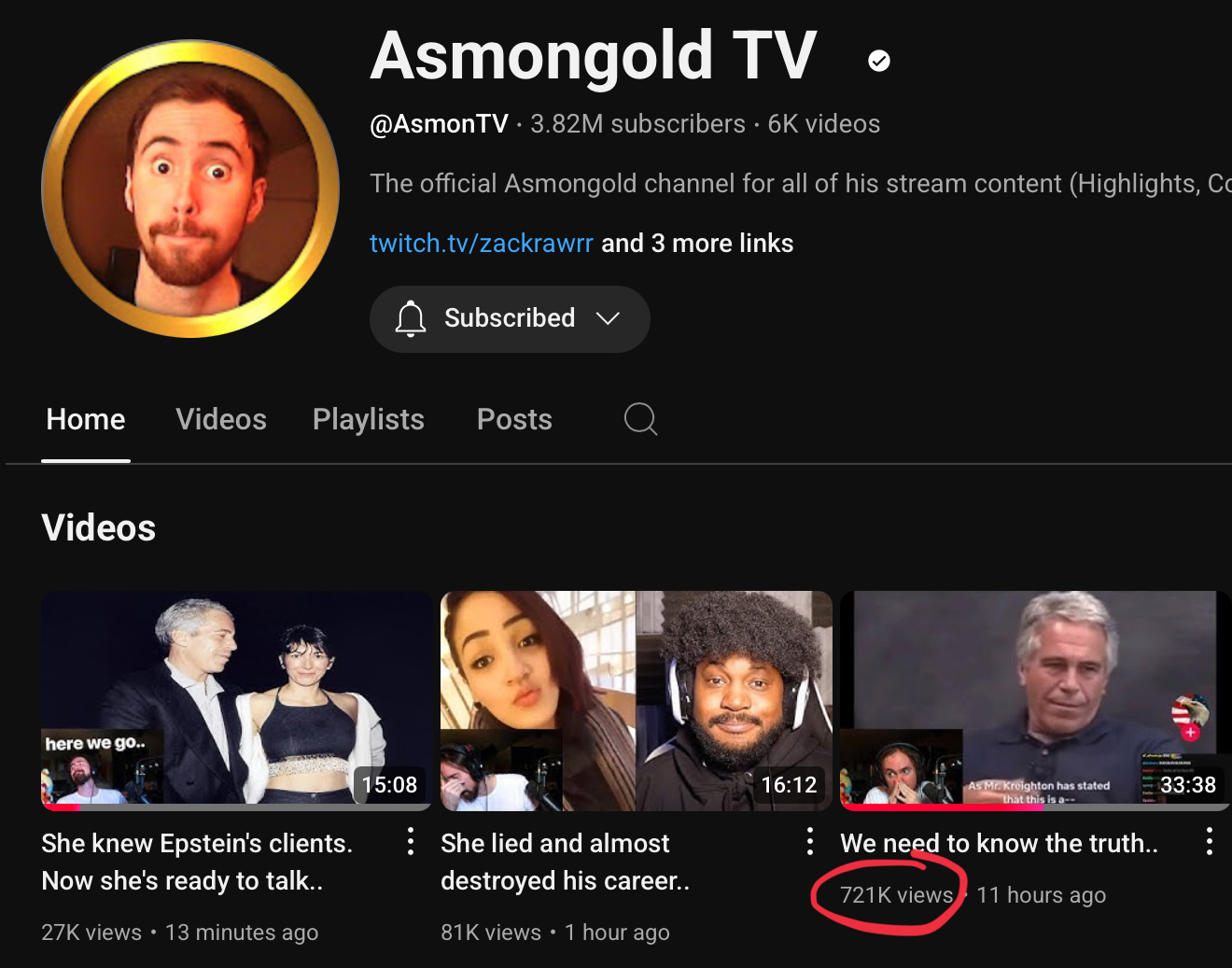Click the Asmongold channel avatar
This screenshot has height=968, width=1232.
pos(190,189)
